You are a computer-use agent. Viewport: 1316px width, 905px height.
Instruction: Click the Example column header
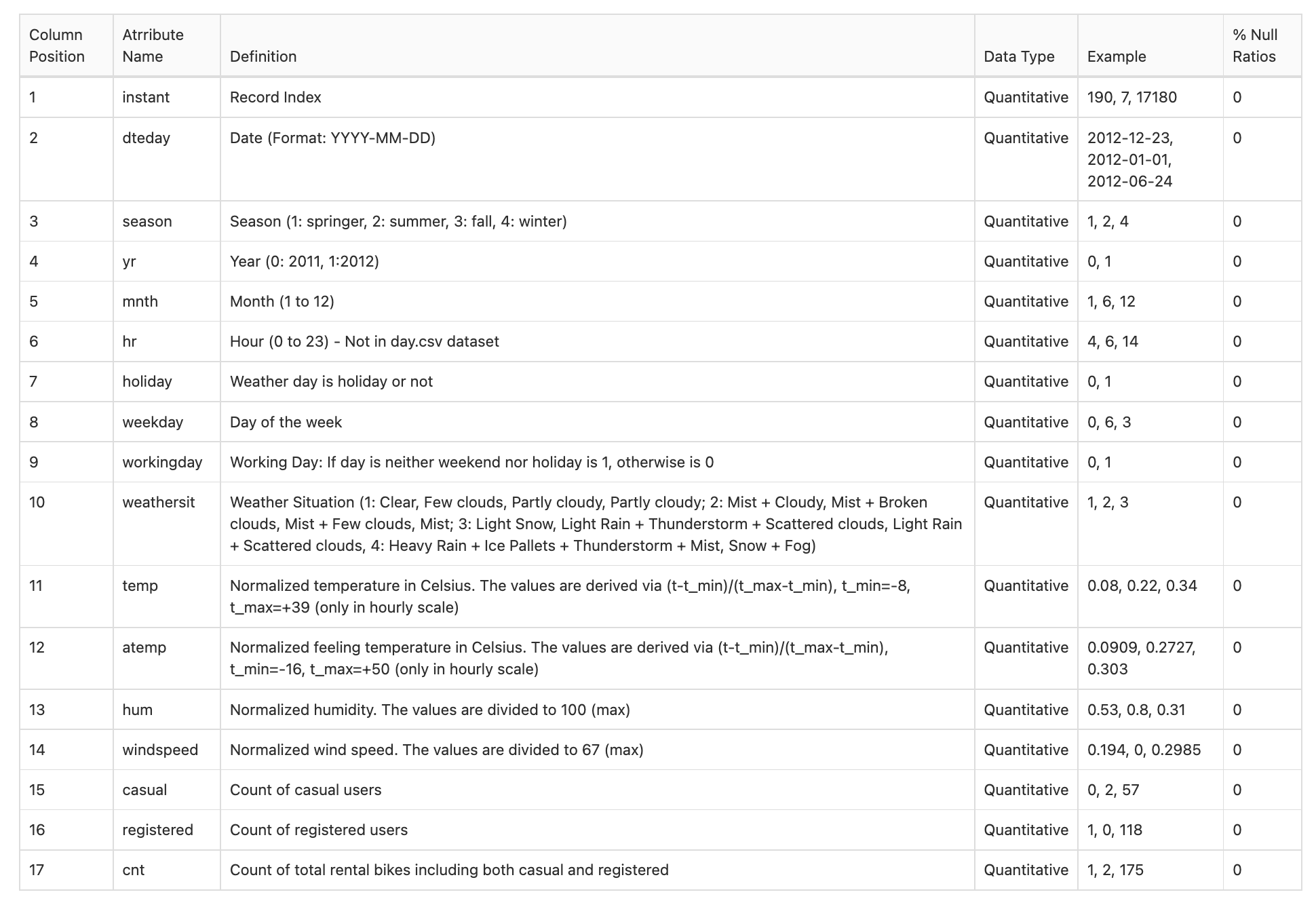click(1150, 45)
